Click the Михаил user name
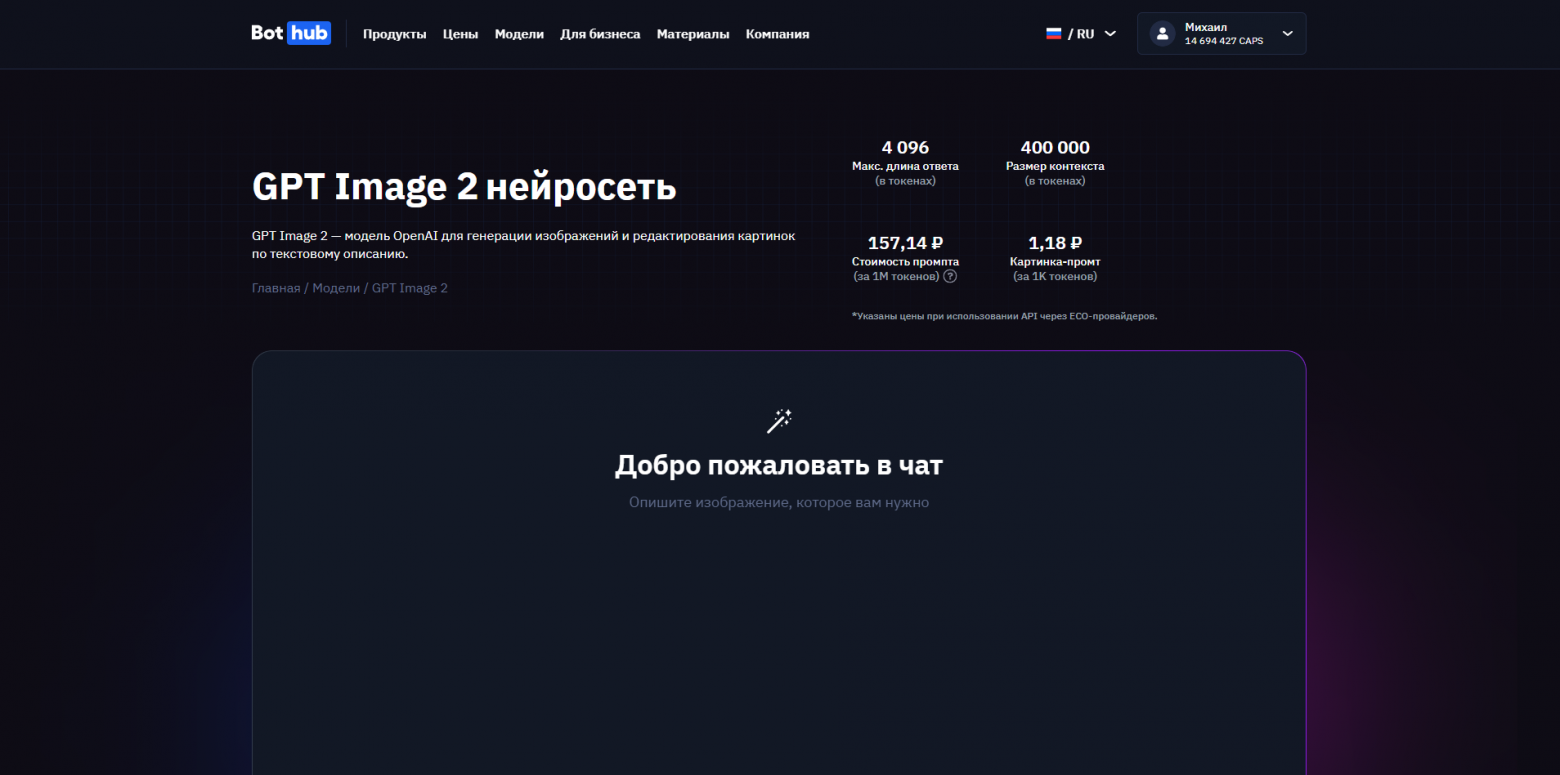1560x775 pixels. coord(1205,27)
